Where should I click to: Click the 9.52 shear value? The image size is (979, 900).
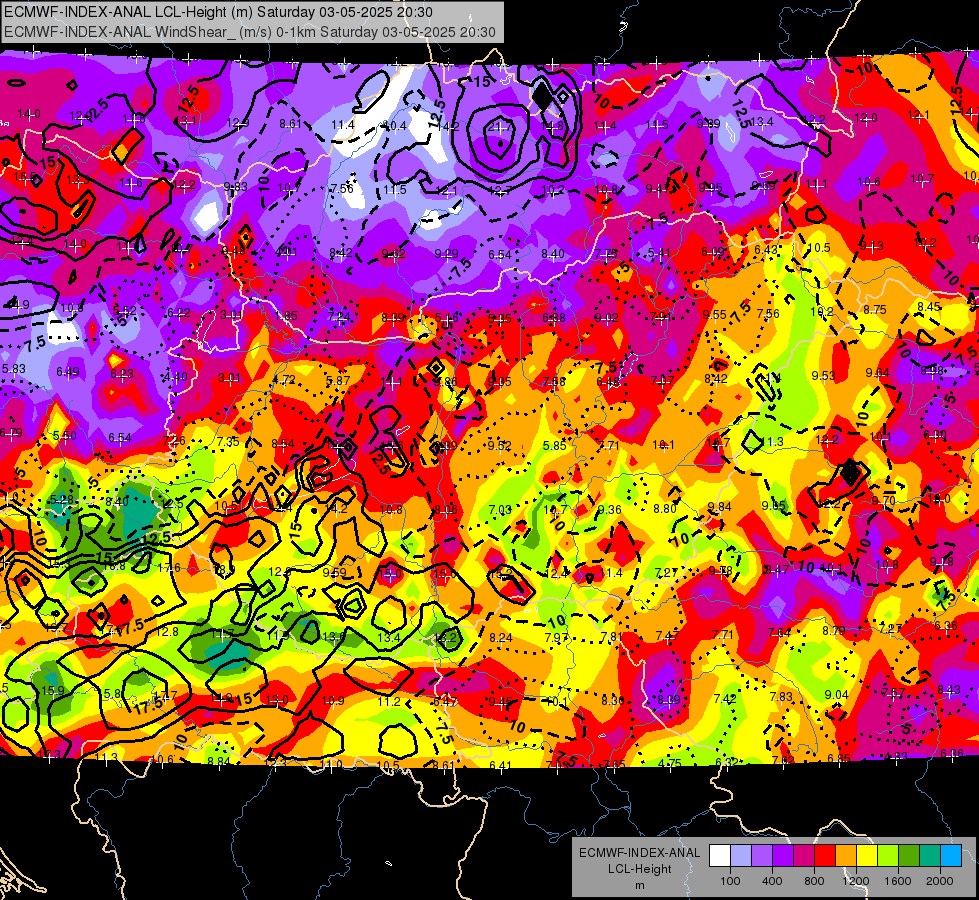(499, 445)
